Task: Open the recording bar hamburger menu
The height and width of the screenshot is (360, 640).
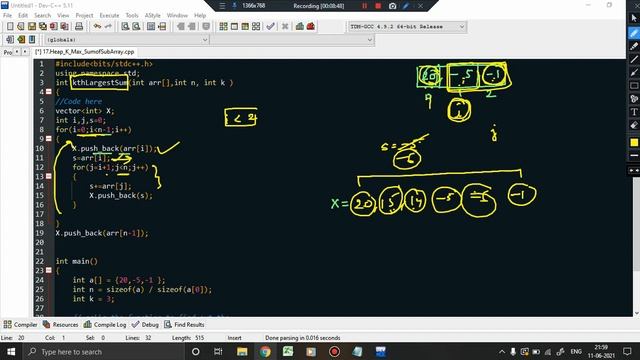Action: pos(222,6)
